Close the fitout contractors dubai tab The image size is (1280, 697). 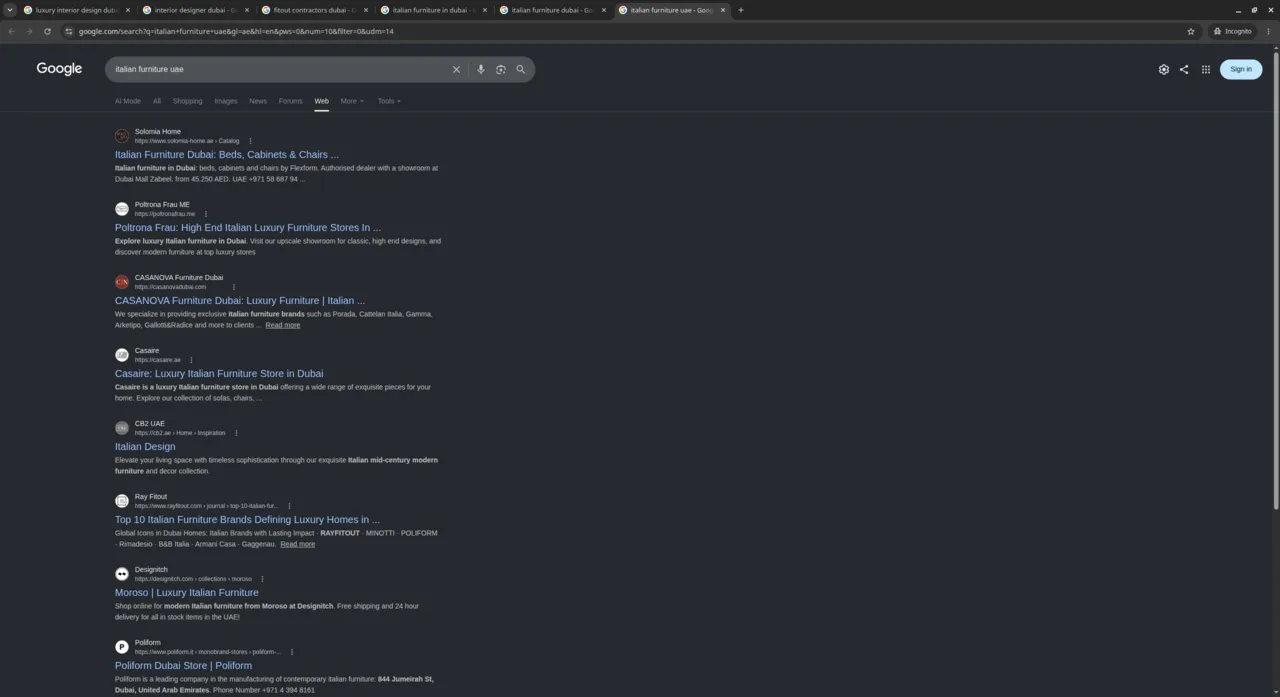coord(366,10)
